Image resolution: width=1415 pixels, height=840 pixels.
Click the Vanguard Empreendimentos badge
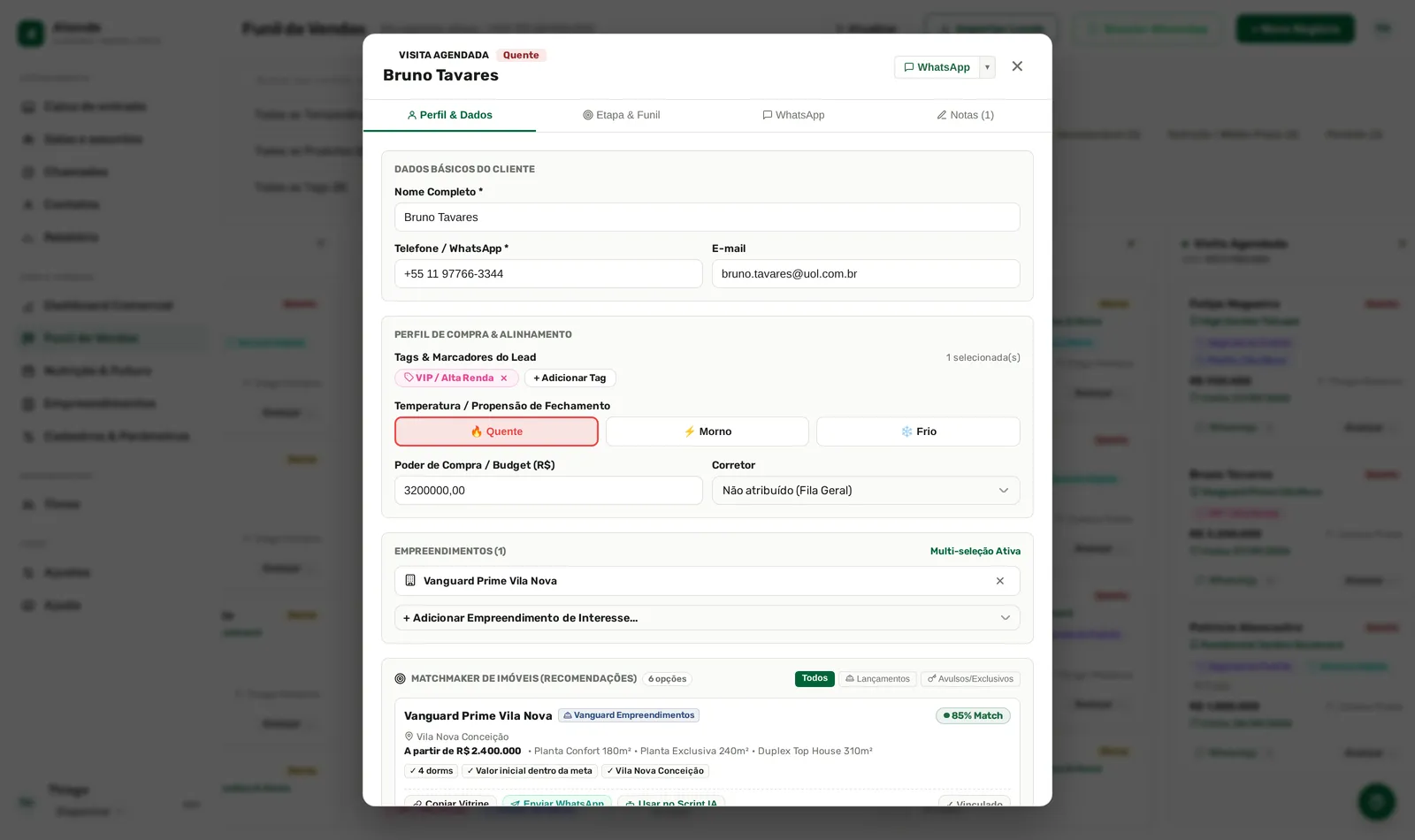(x=629, y=715)
